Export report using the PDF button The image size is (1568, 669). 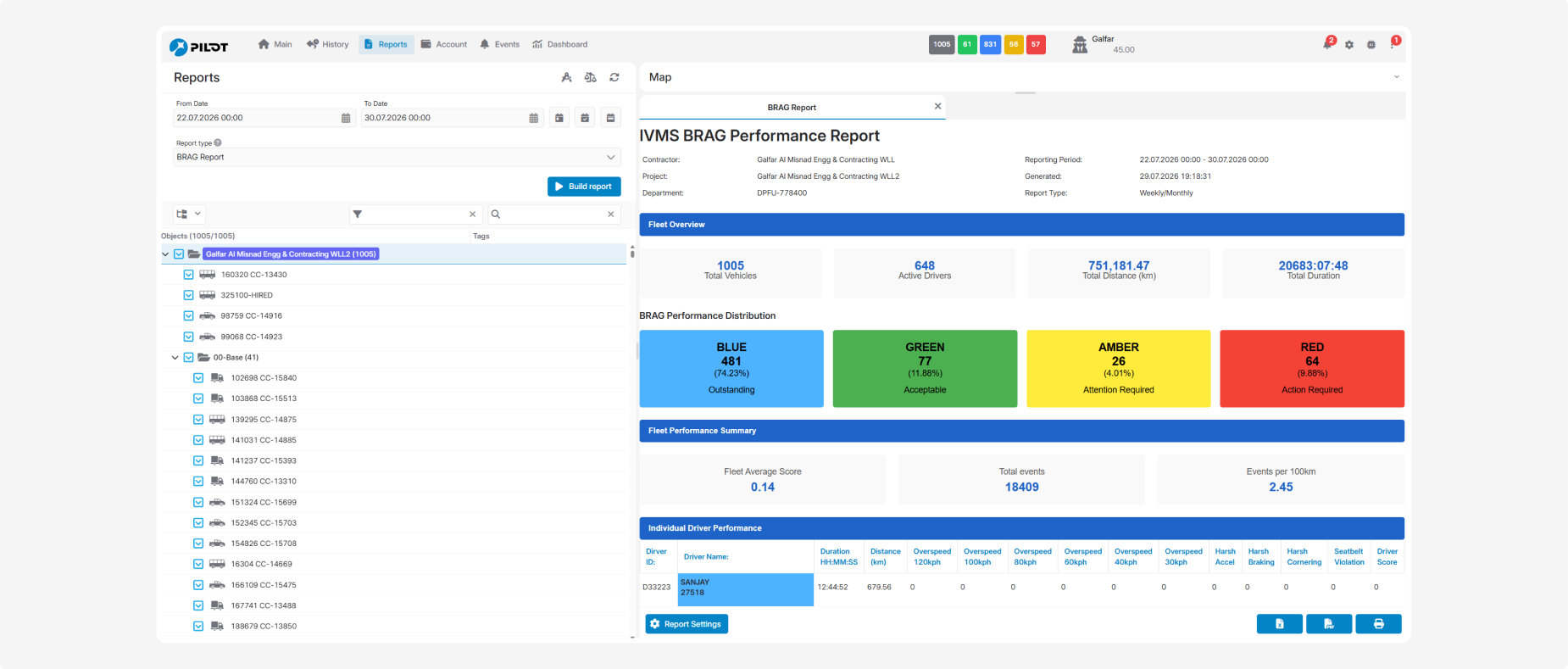pyautogui.click(x=1329, y=624)
